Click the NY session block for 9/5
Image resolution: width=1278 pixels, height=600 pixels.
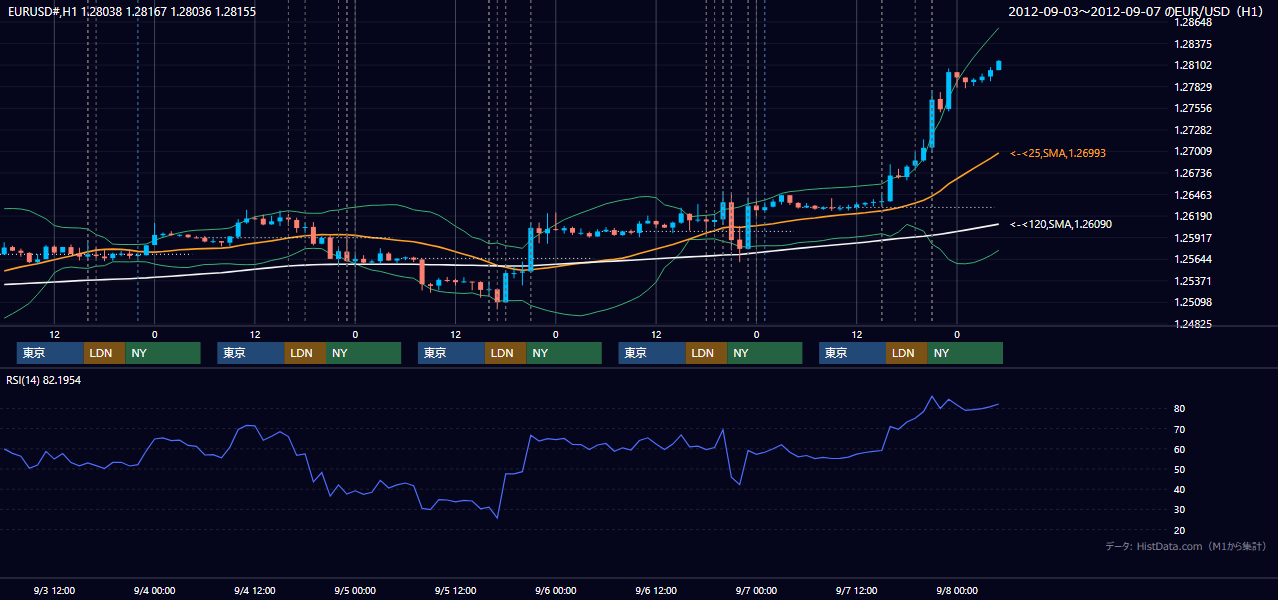pos(564,353)
